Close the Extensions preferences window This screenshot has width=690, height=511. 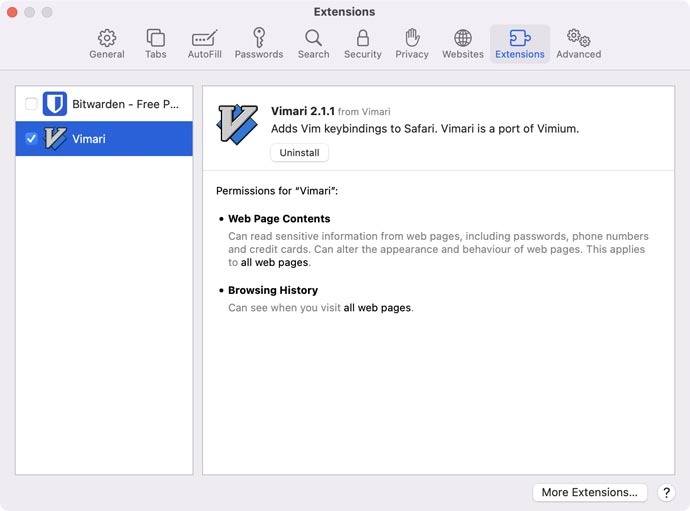[x=13, y=12]
